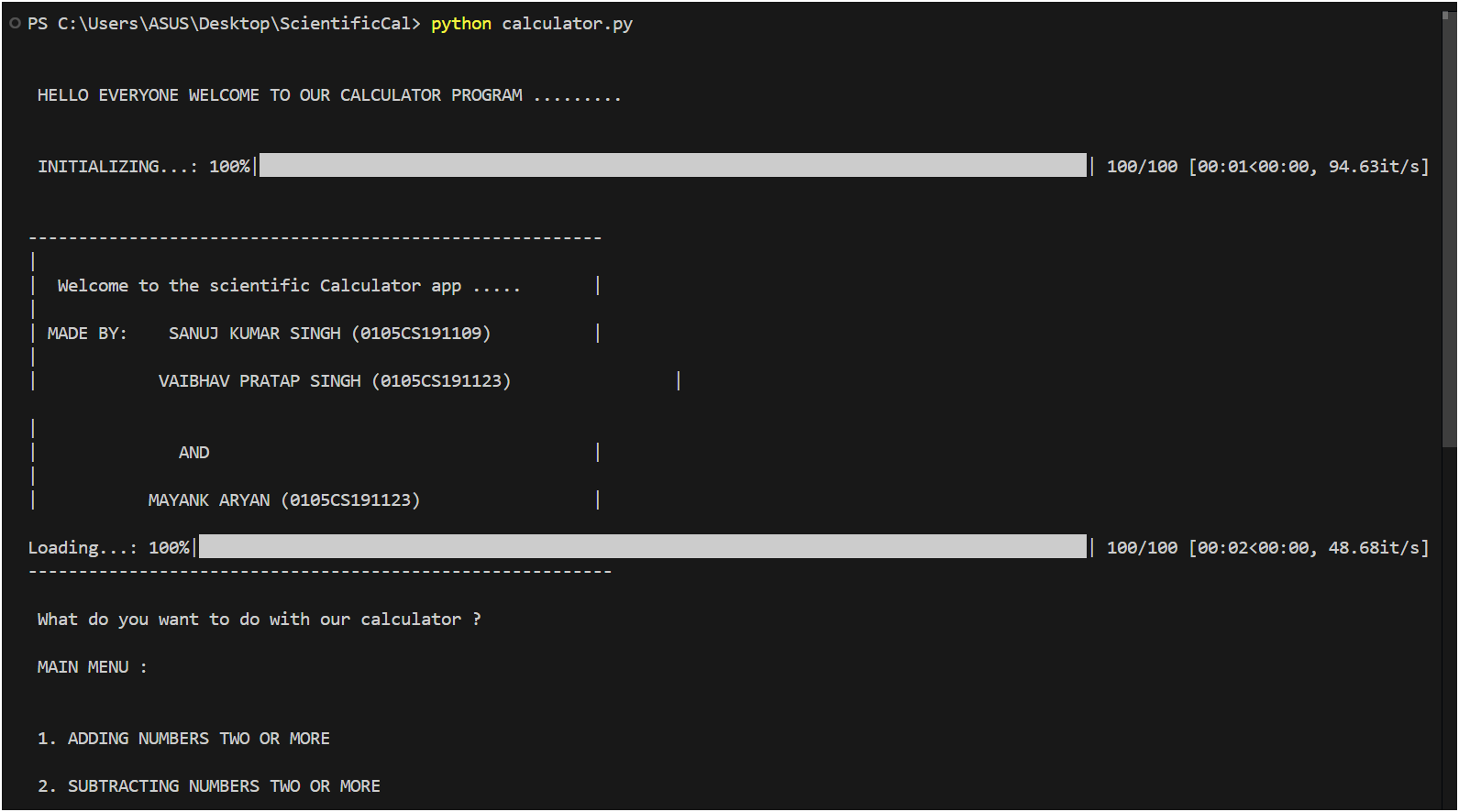The height and width of the screenshot is (812, 1459).
Task: Click the 'INITIALIZING...: 100%' label
Action: pyautogui.click(x=144, y=166)
